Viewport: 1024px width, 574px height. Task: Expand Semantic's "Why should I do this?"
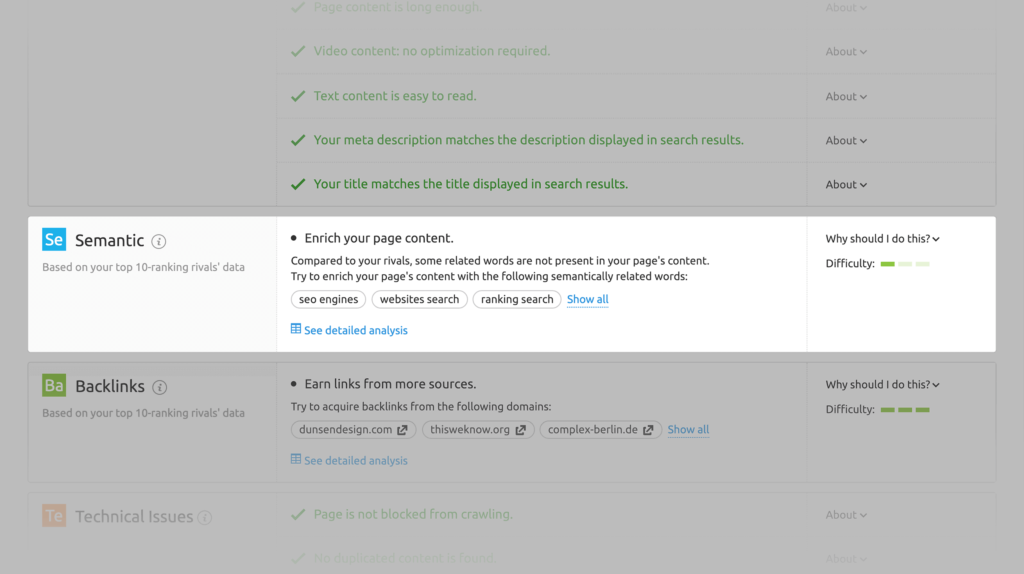(882, 239)
